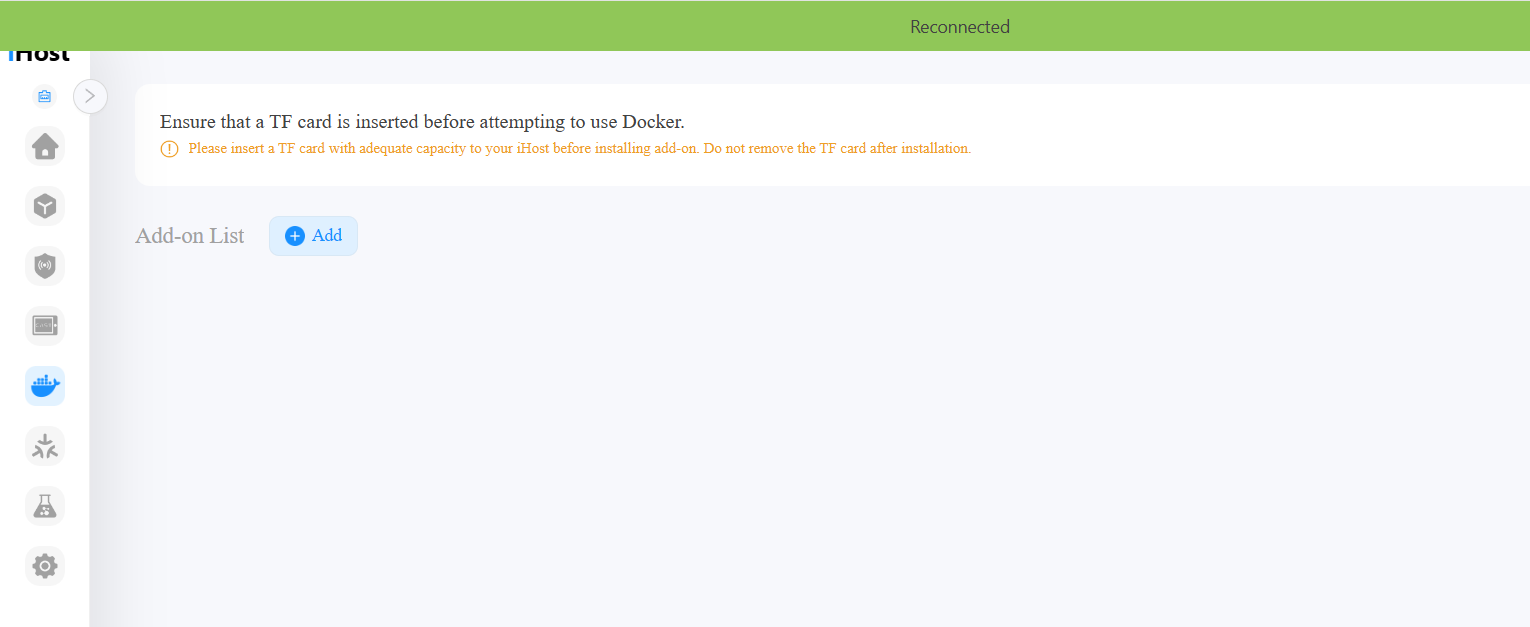The width and height of the screenshot is (1530, 627).
Task: Click the Add button beside Add-on List
Action: [x=313, y=236]
